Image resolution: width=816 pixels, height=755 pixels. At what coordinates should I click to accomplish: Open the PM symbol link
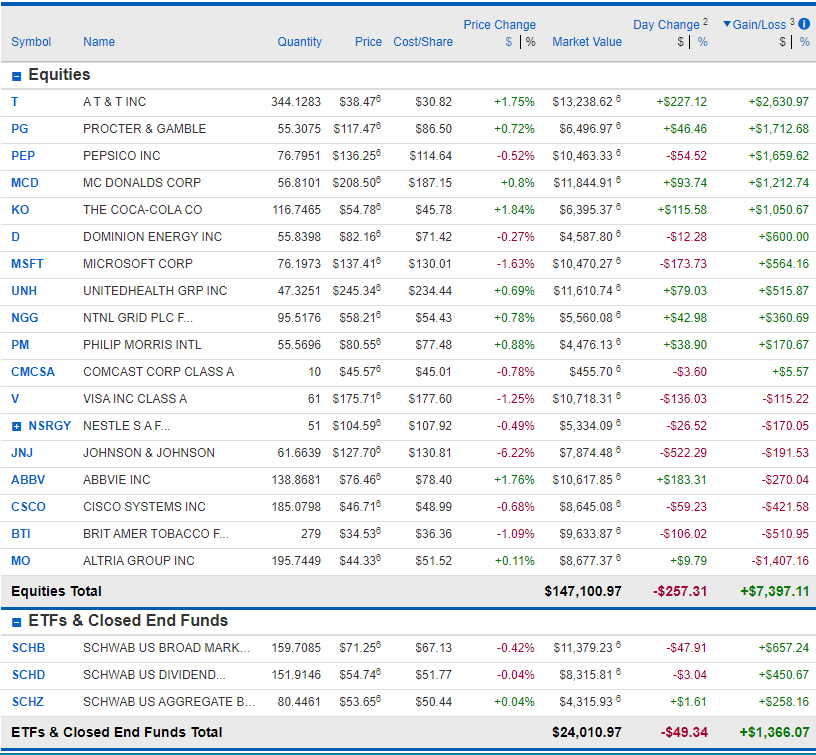coord(20,344)
